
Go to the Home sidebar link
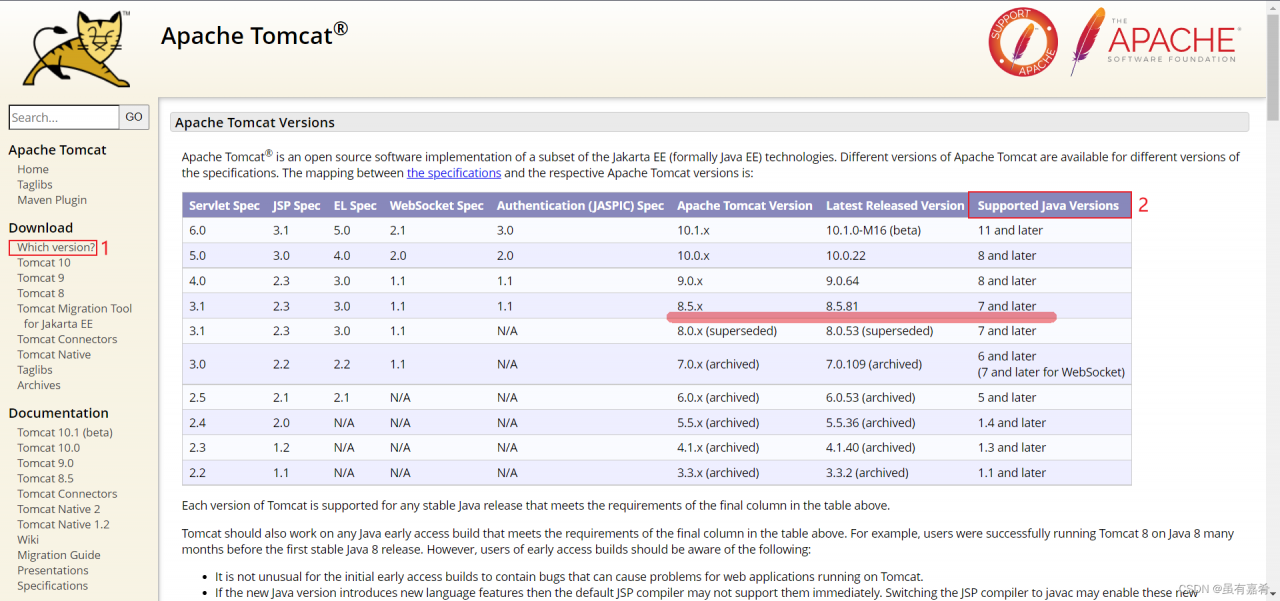(x=33, y=169)
